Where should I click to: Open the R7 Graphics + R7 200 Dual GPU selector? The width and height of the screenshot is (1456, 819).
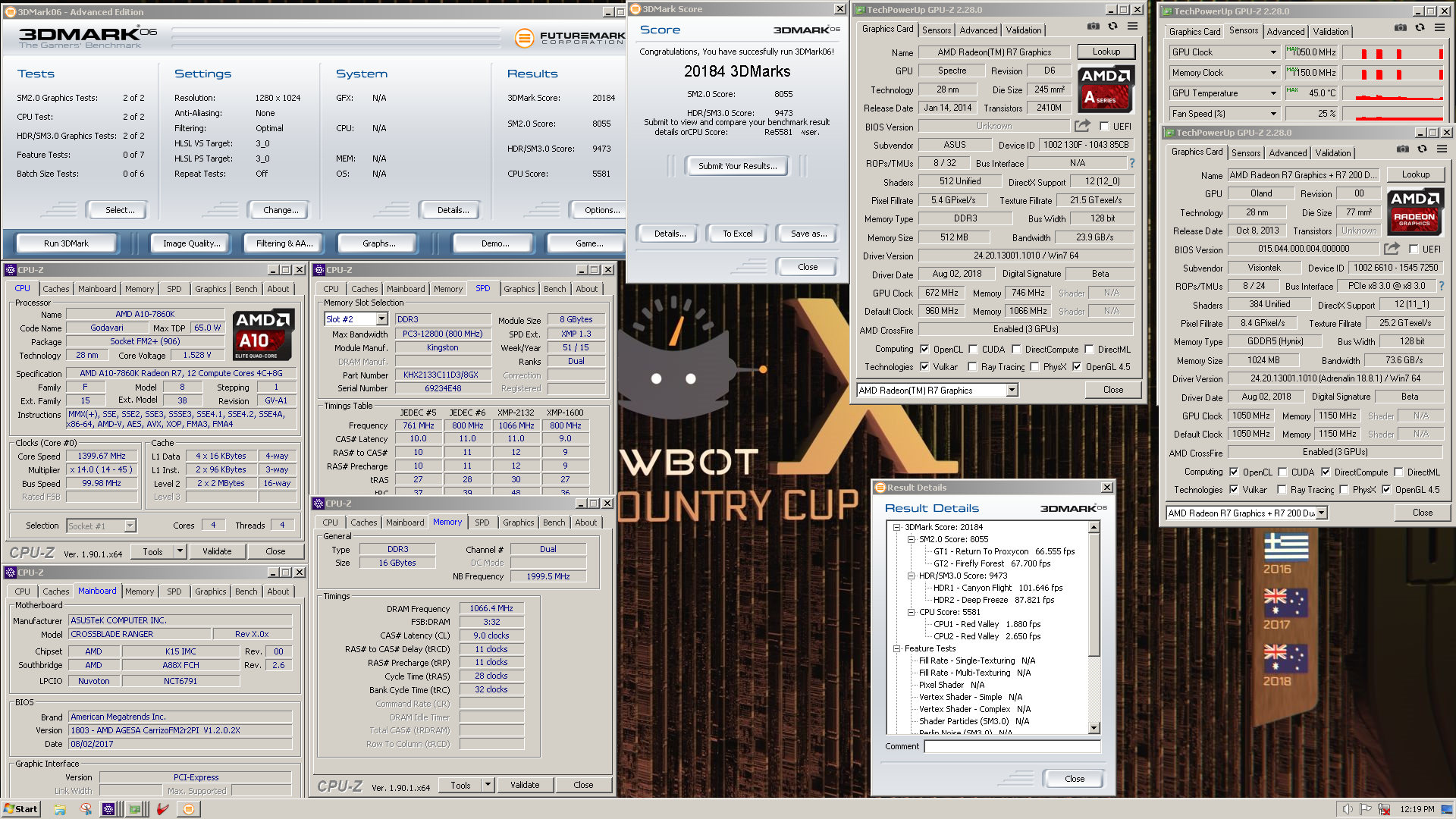[x=1247, y=513]
